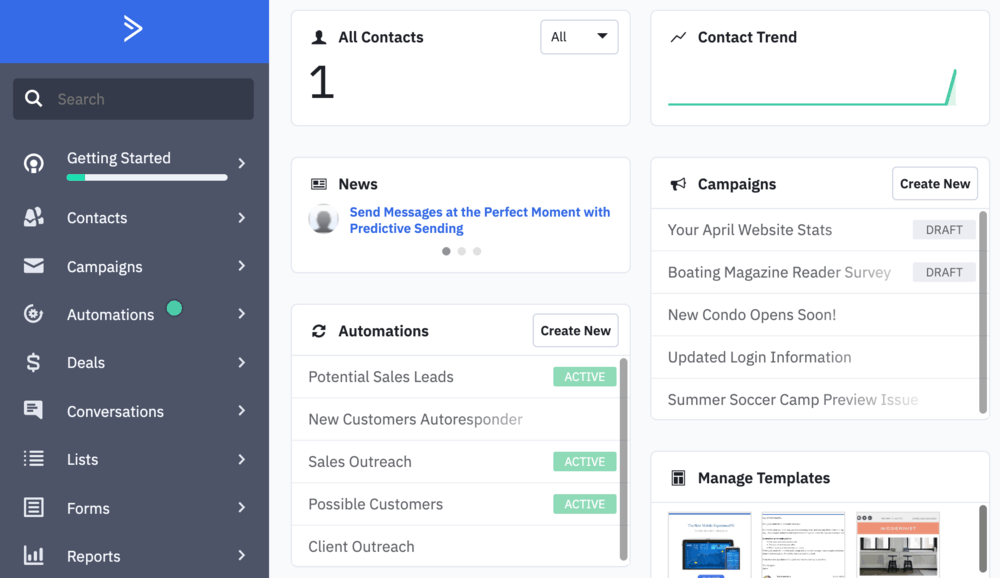Click Create New on the Campaigns panel
This screenshot has width=1000, height=578.
[x=934, y=184]
